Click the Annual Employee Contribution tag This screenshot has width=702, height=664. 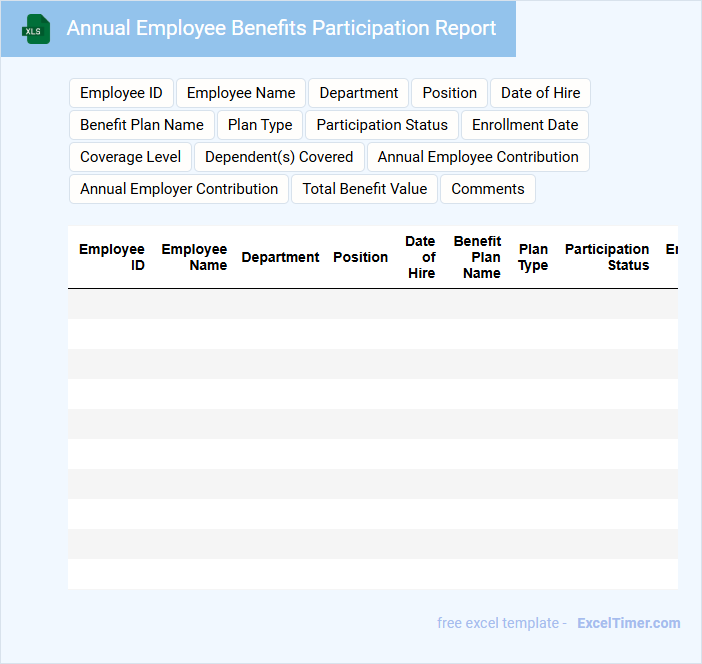coord(478,157)
